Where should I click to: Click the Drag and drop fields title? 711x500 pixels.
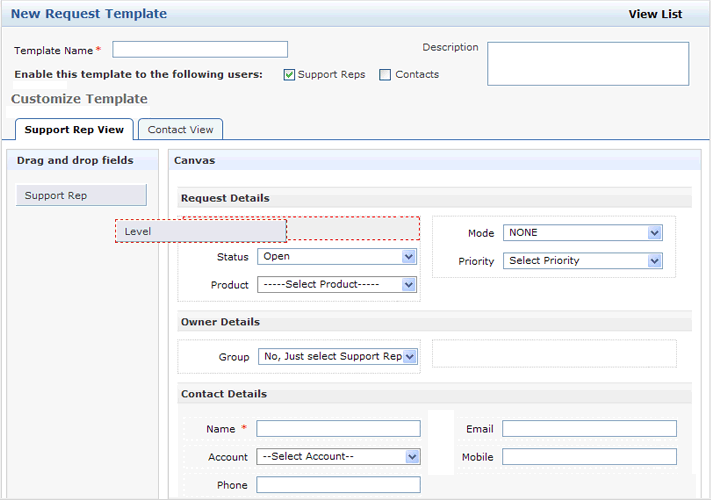pyautogui.click(x=75, y=160)
